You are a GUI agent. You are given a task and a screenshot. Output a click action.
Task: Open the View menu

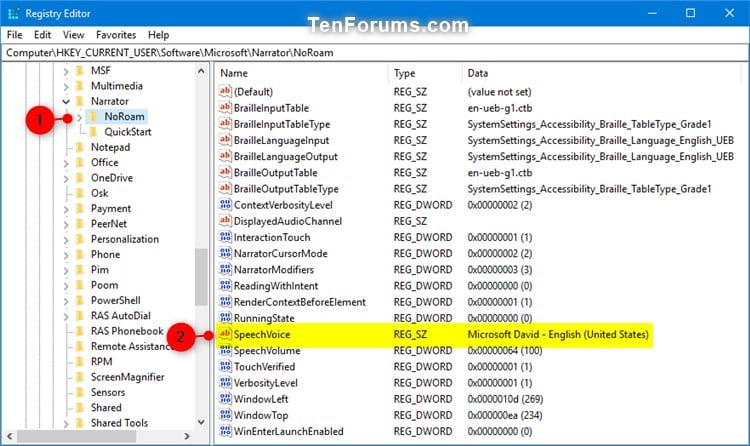point(73,35)
